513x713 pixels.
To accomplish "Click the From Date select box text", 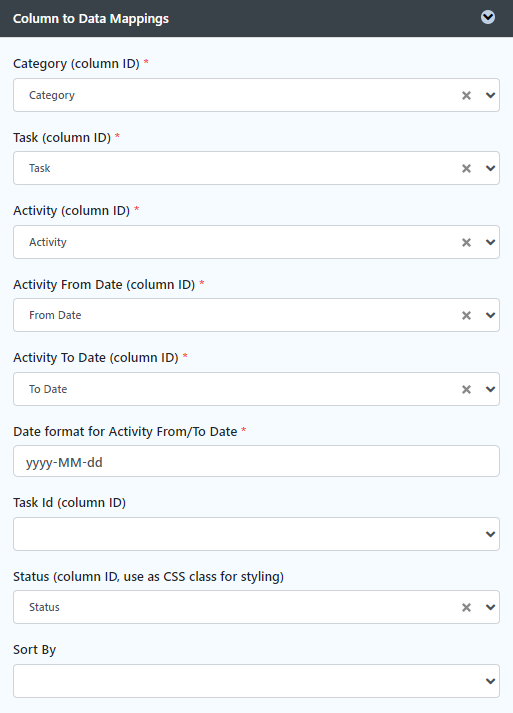I will pos(55,315).
